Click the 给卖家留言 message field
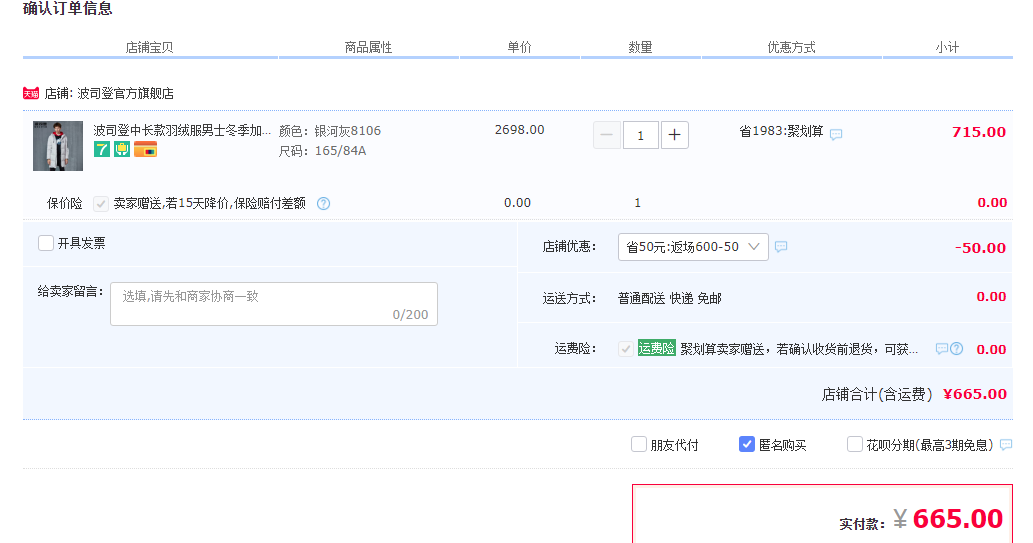This screenshot has height=543, width=1033. [x=274, y=304]
